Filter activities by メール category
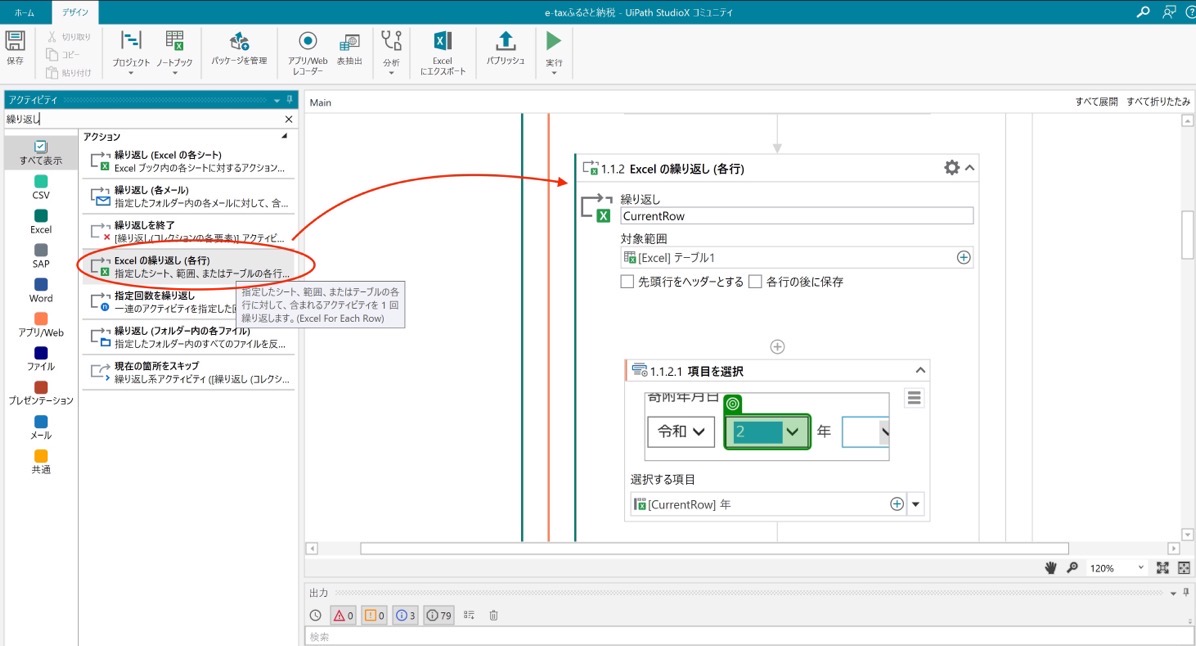The width and height of the screenshot is (1196, 646). click(x=41, y=427)
